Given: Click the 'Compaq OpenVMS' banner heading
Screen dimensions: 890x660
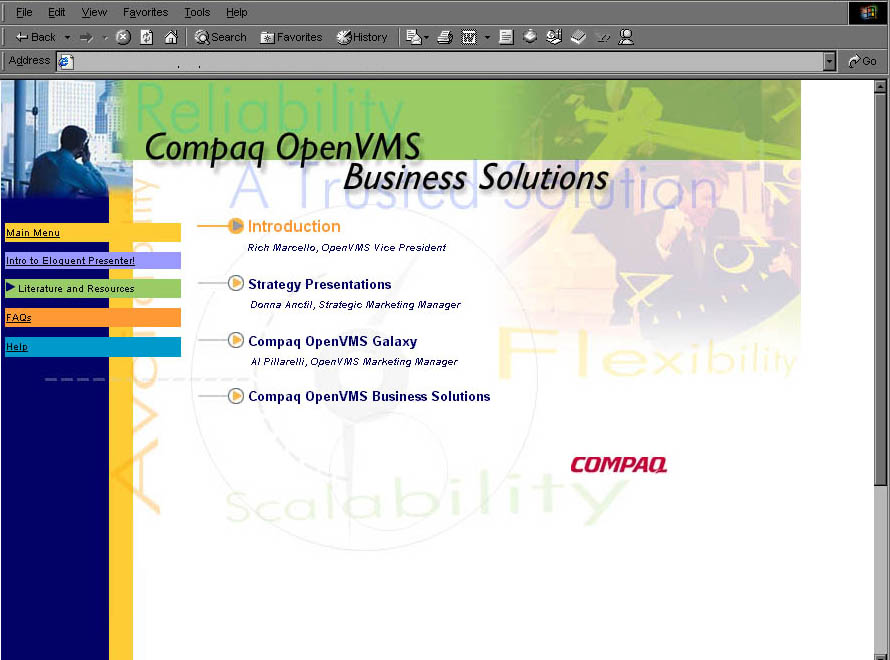Looking at the screenshot, I should 283,148.
